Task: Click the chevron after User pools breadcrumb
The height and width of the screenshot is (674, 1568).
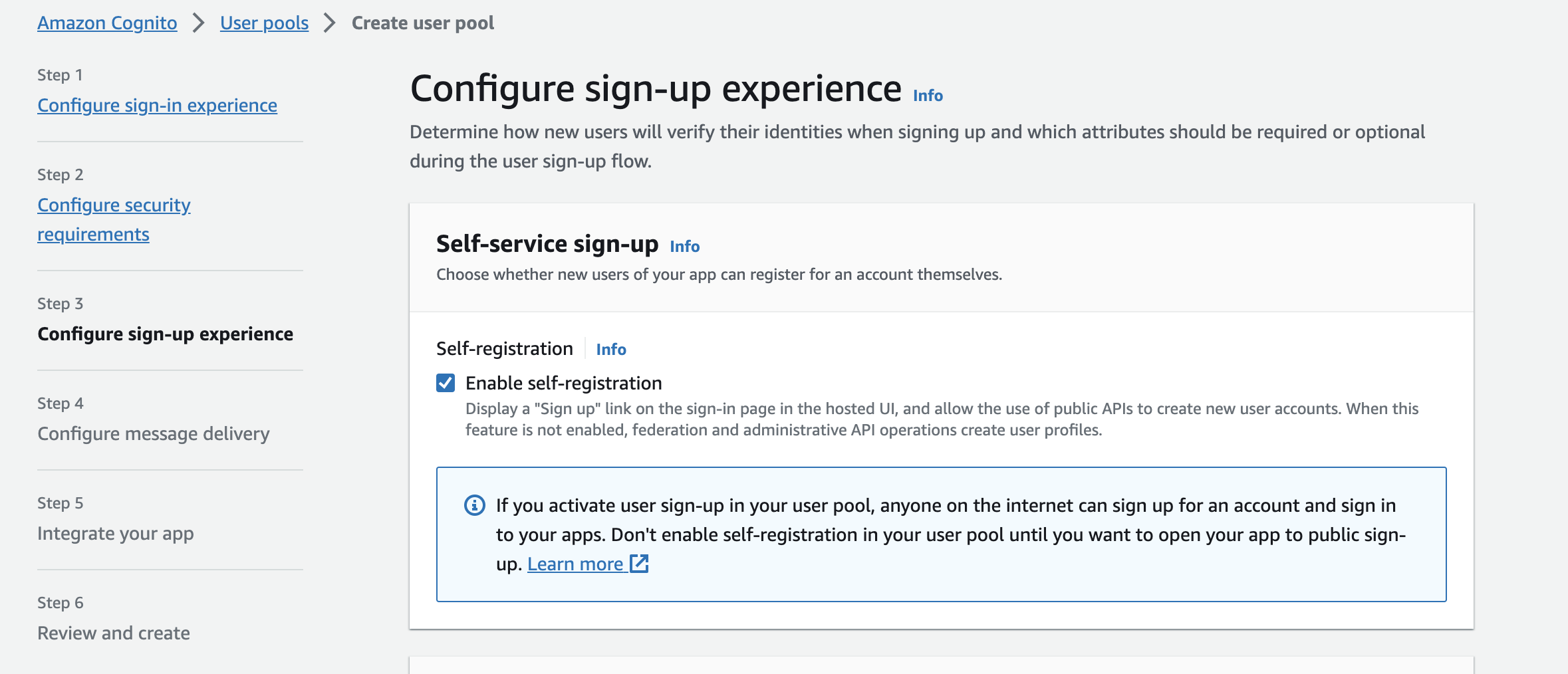Action: pyautogui.click(x=329, y=23)
